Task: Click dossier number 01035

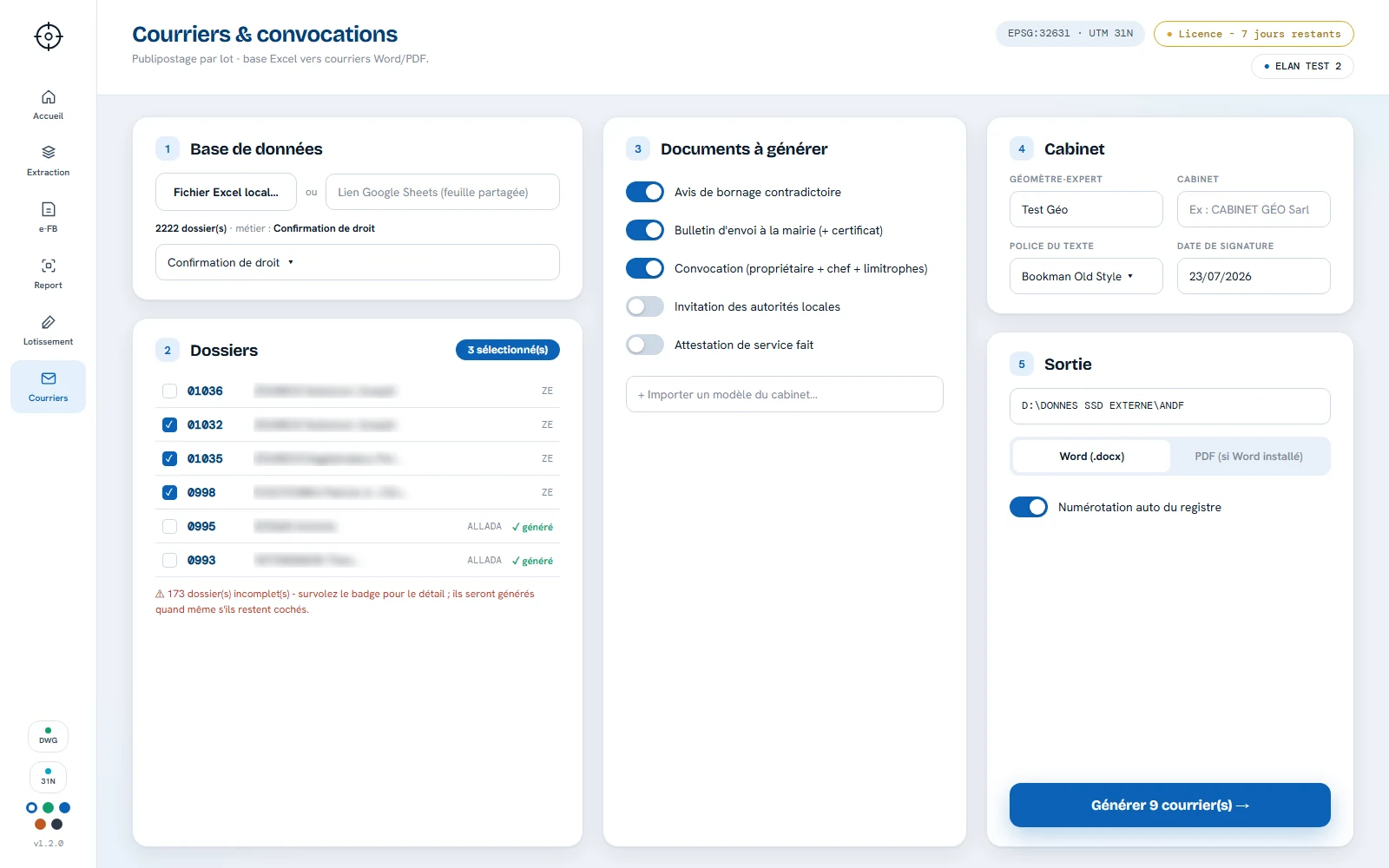Action: pyautogui.click(x=205, y=459)
